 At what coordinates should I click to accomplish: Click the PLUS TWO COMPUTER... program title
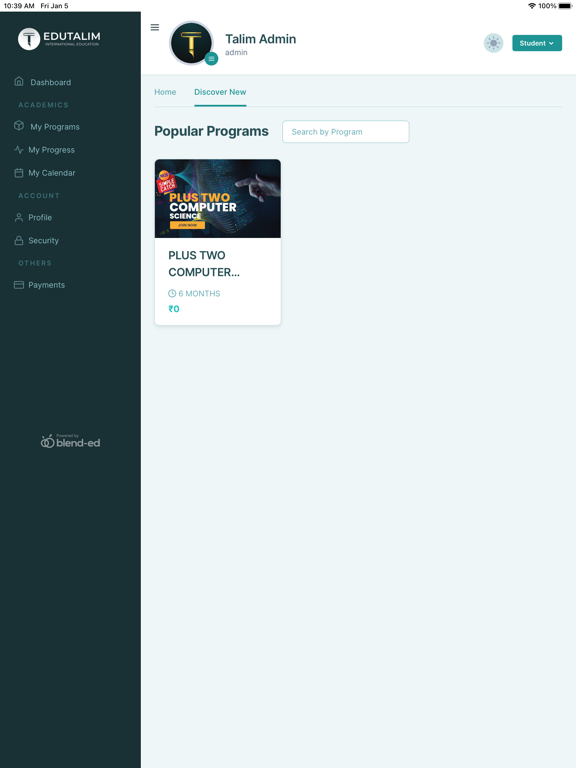pos(204,264)
